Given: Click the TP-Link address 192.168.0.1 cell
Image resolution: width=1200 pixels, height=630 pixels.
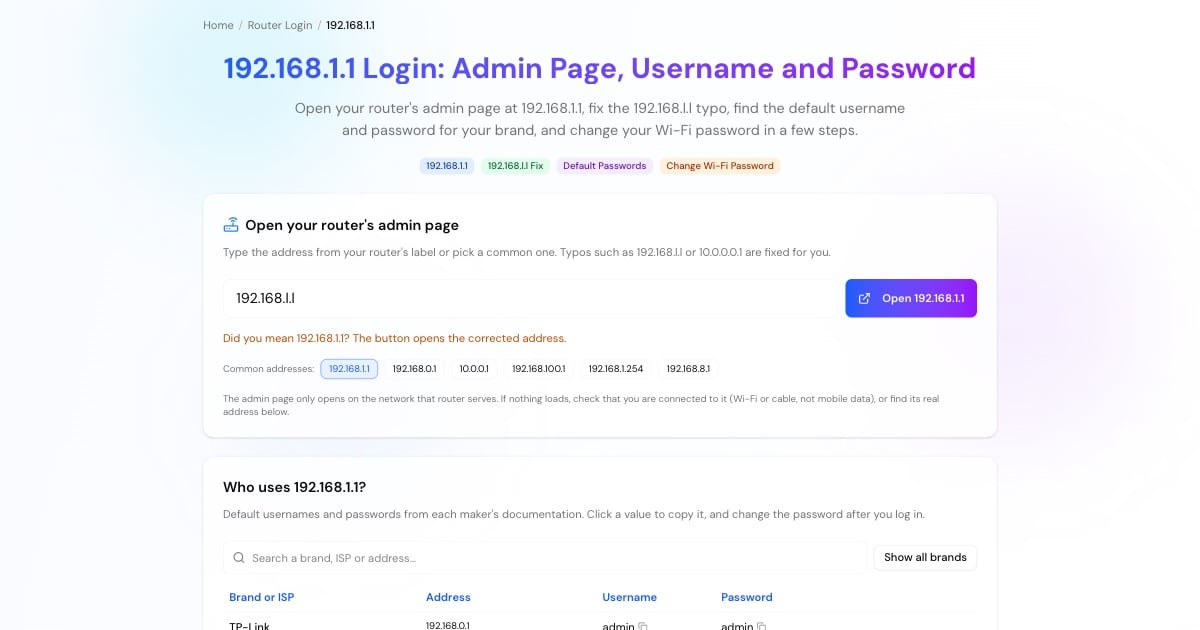Looking at the screenshot, I should (448, 626).
